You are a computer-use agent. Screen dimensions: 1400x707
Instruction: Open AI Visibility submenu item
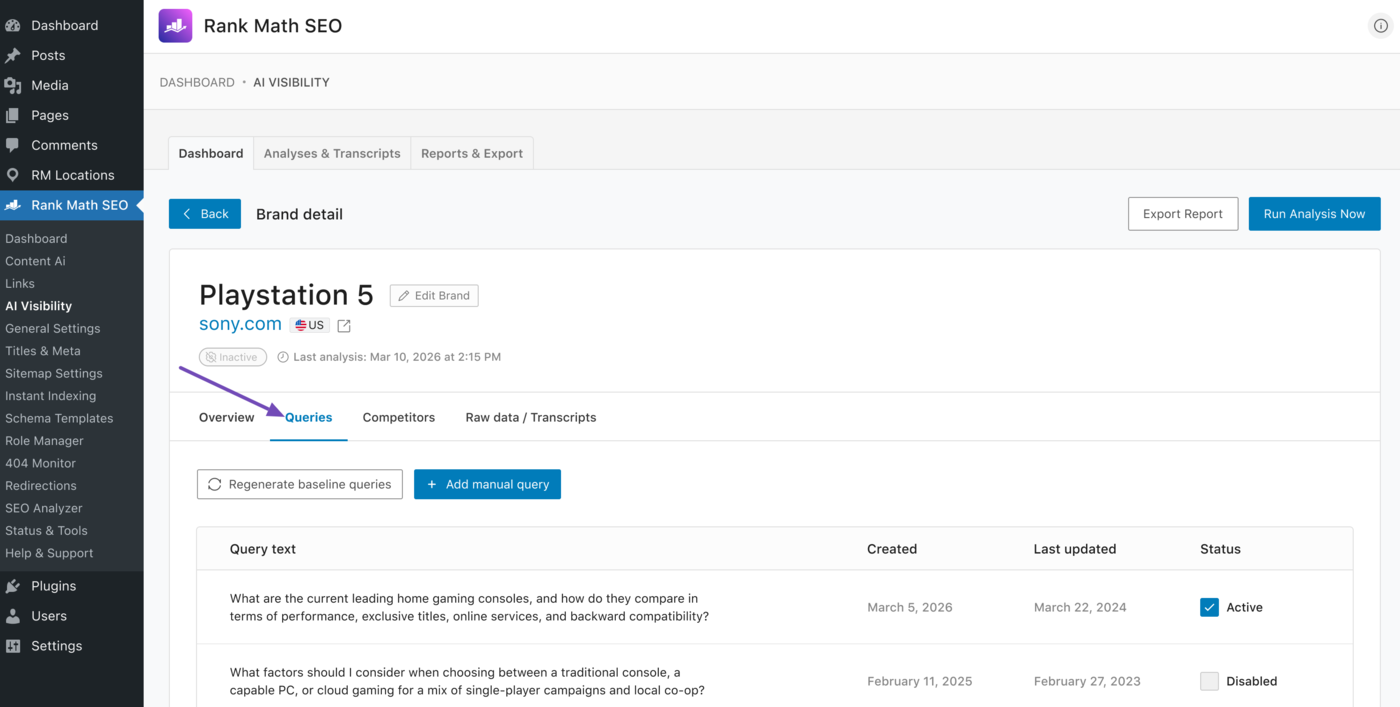pos(38,306)
